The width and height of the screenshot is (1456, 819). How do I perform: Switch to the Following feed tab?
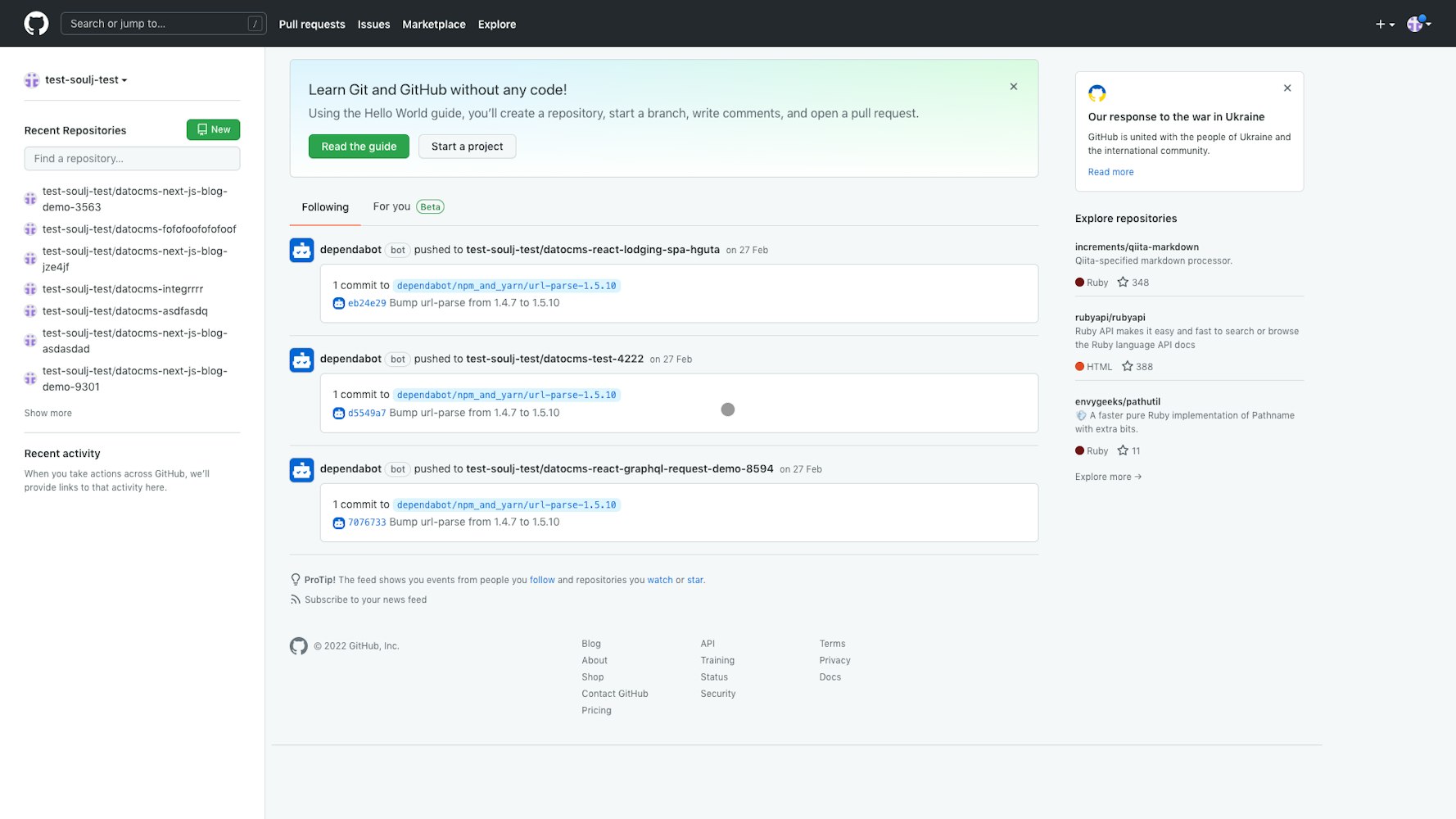pos(325,207)
